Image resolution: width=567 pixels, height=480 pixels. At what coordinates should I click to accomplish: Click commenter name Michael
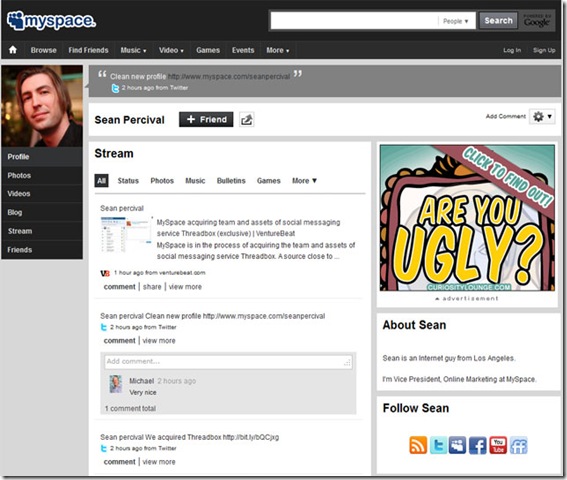pos(142,381)
